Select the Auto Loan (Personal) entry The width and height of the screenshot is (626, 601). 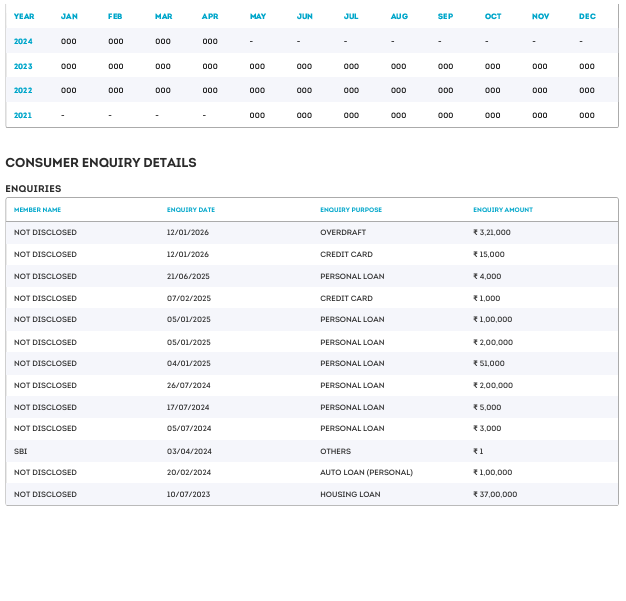(x=366, y=472)
